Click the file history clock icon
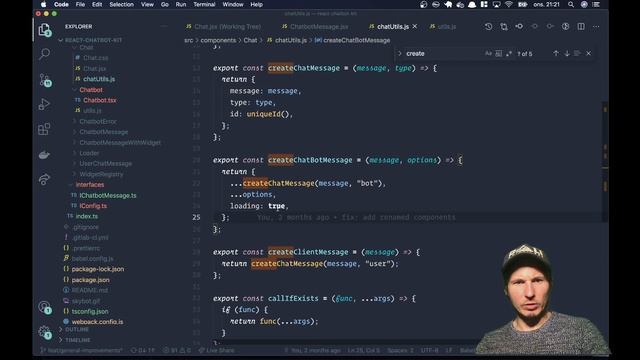 [x=488, y=27]
